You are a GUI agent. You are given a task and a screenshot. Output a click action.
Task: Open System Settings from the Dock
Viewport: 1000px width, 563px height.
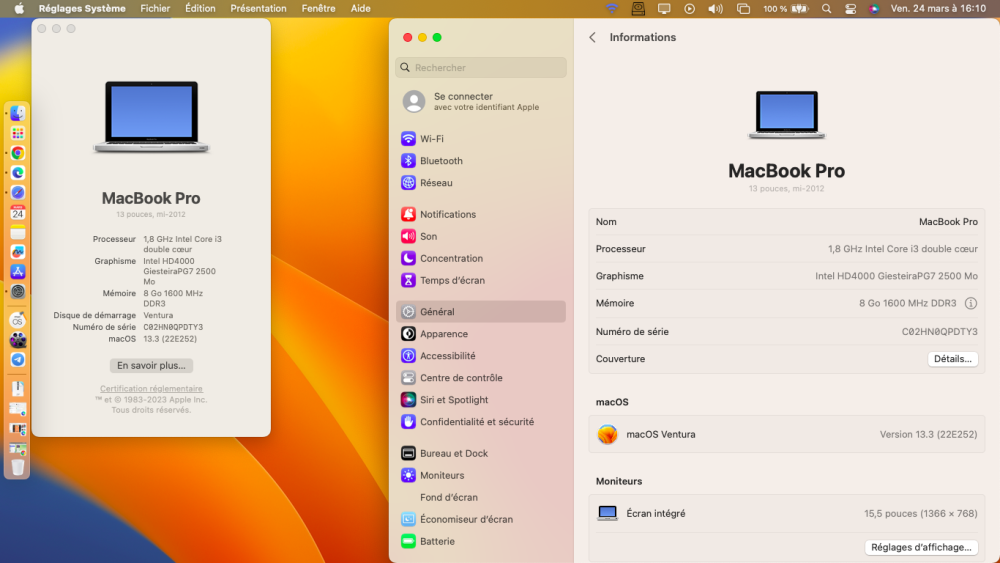pos(18,291)
